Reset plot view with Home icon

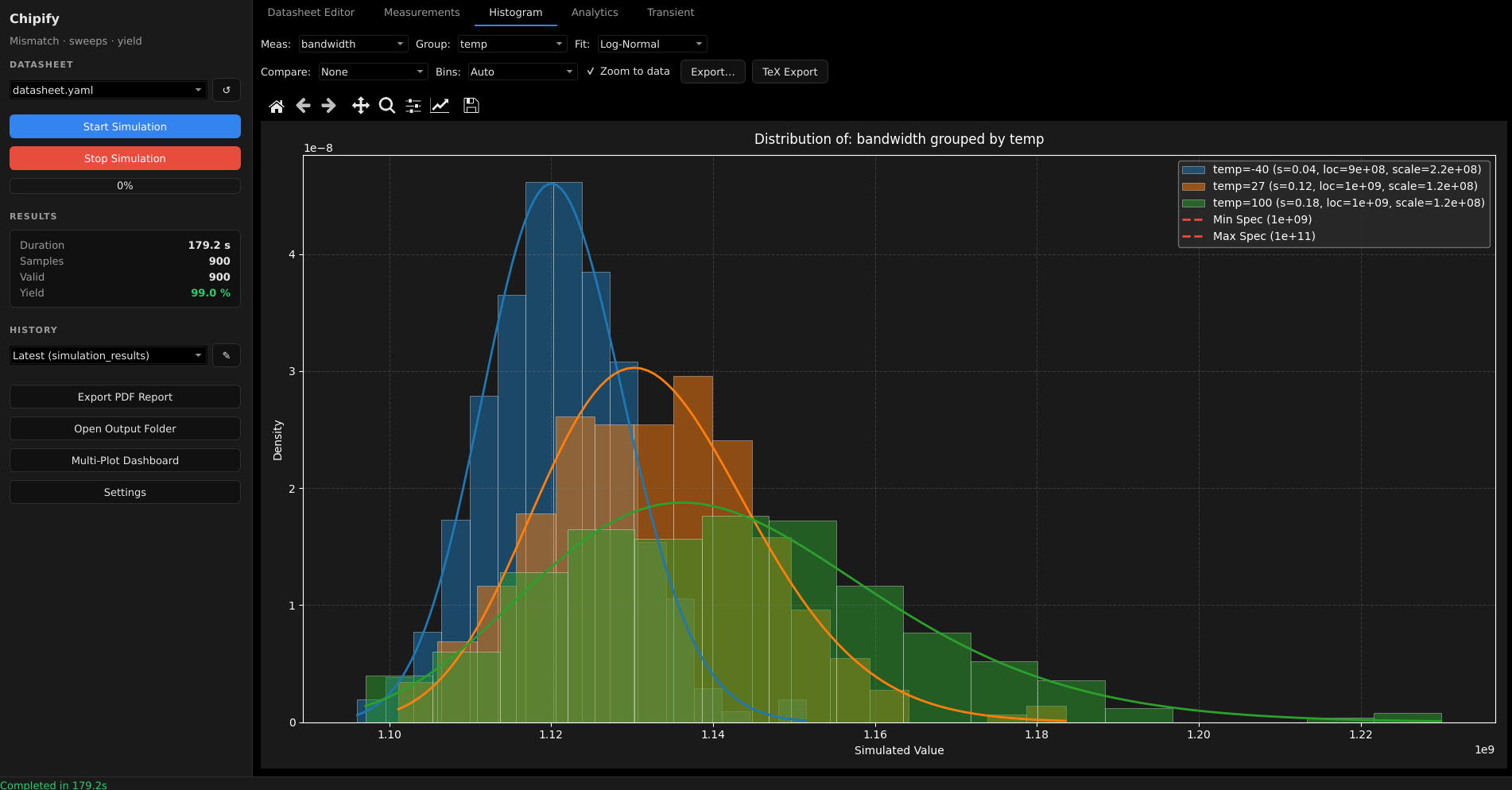pyautogui.click(x=277, y=106)
